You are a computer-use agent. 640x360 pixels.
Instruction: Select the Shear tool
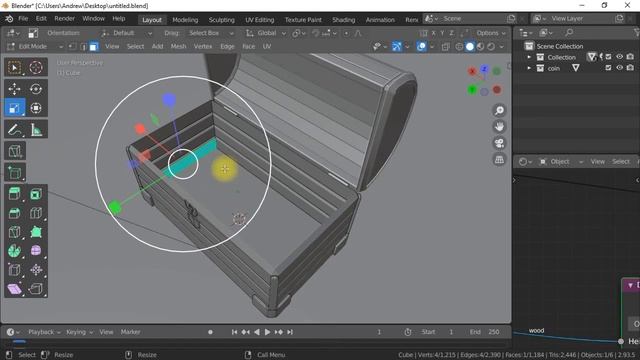coord(15,289)
